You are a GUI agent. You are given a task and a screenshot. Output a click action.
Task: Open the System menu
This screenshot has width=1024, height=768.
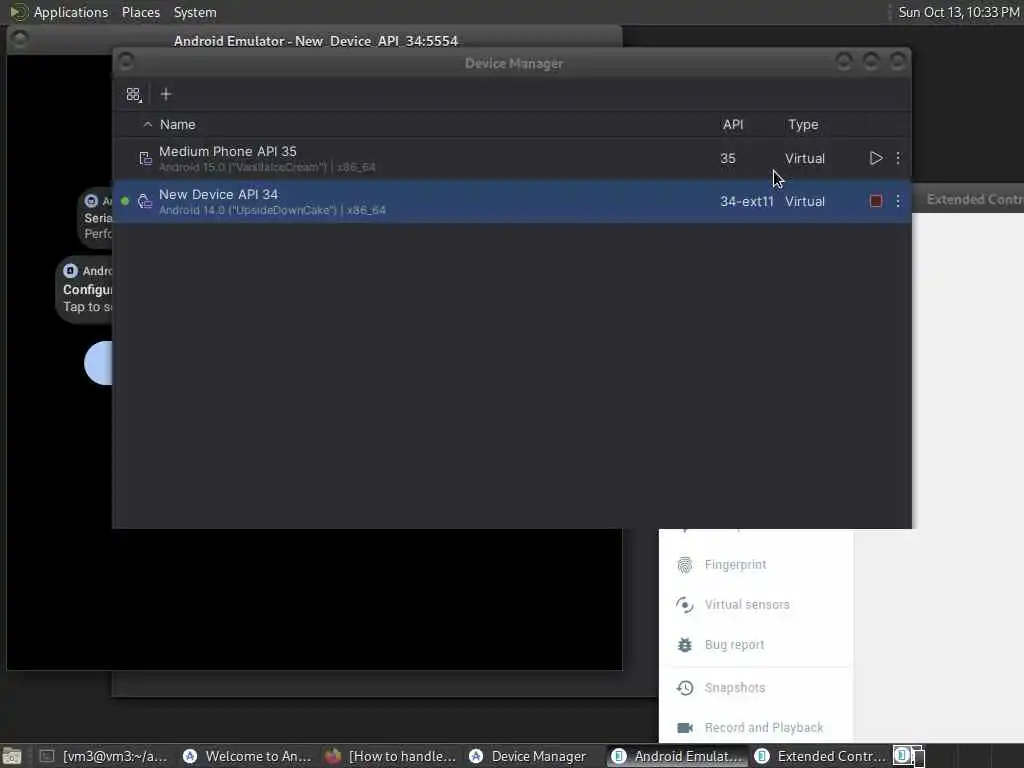[195, 12]
